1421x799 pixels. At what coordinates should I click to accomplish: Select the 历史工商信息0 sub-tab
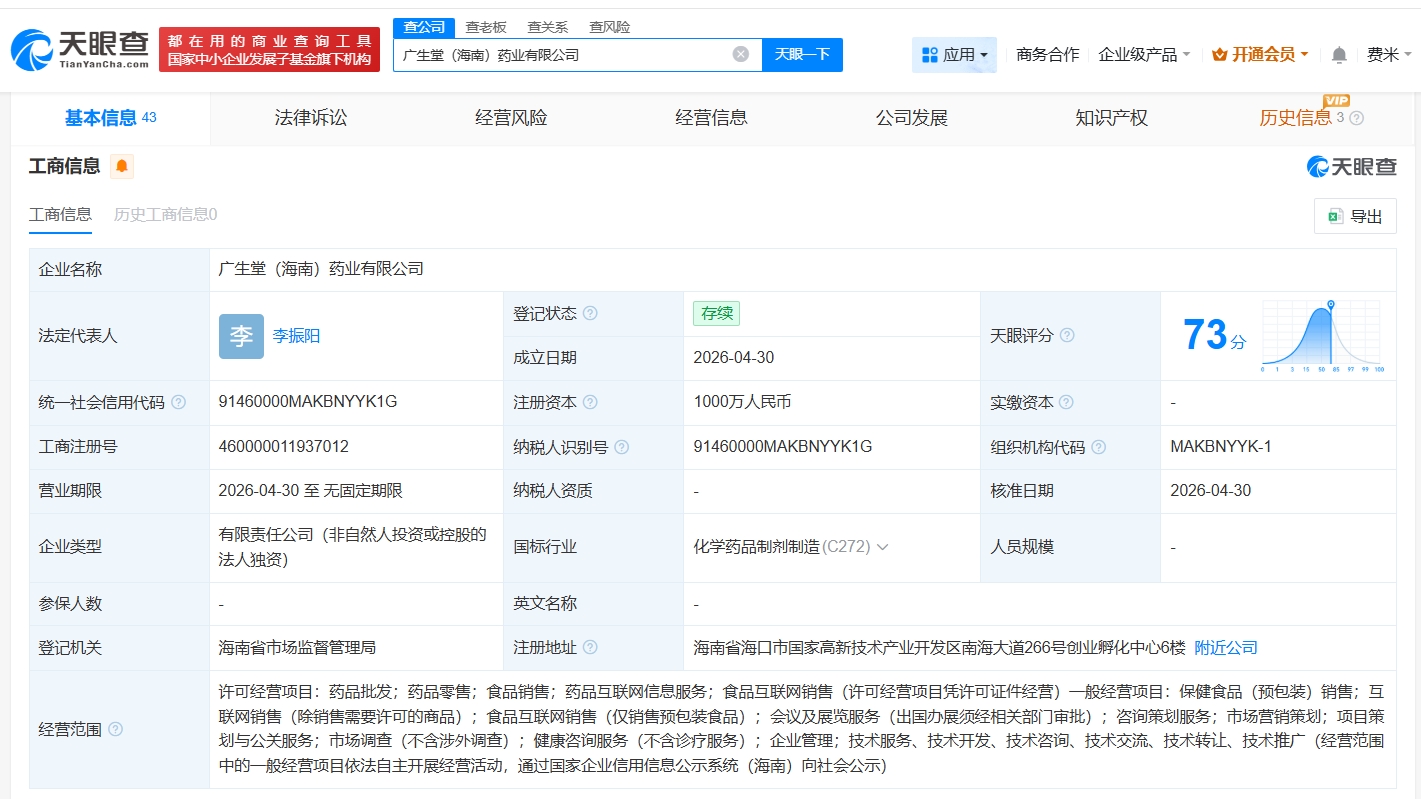click(165, 214)
